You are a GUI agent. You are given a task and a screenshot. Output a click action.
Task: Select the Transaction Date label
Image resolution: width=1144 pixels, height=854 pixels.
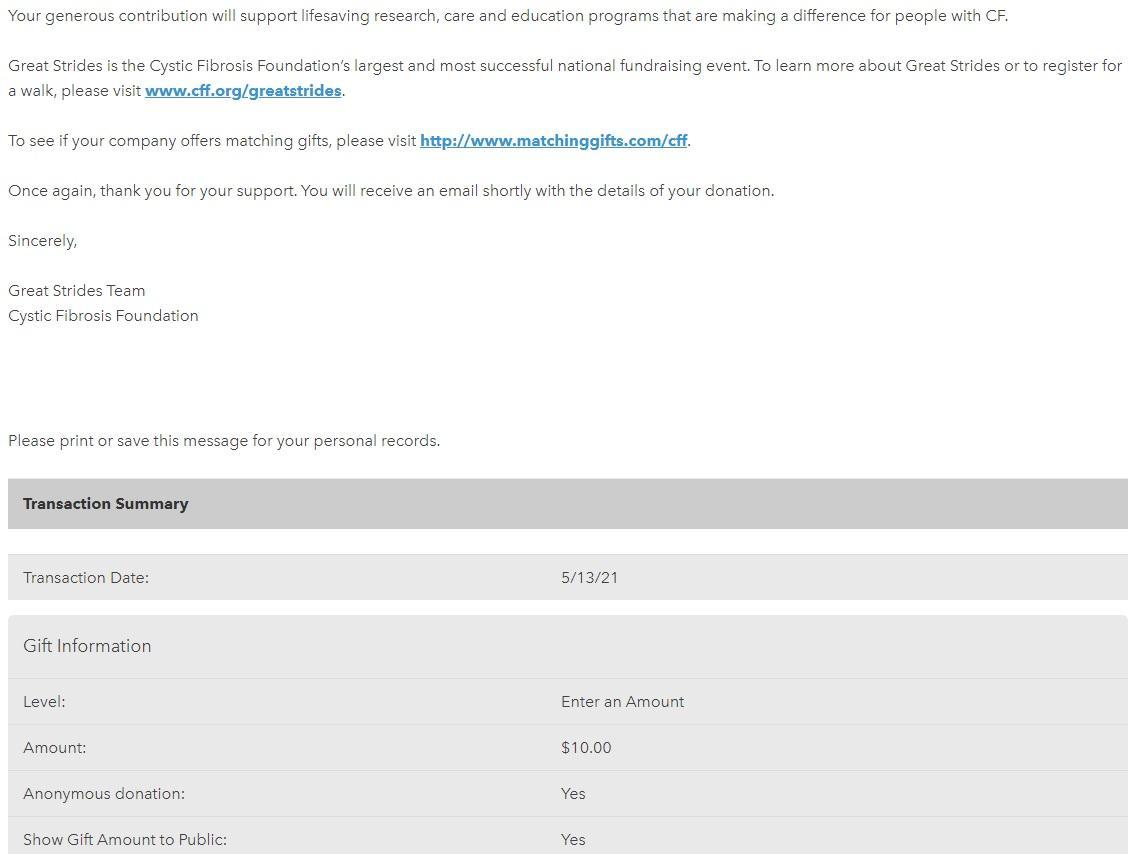click(86, 578)
